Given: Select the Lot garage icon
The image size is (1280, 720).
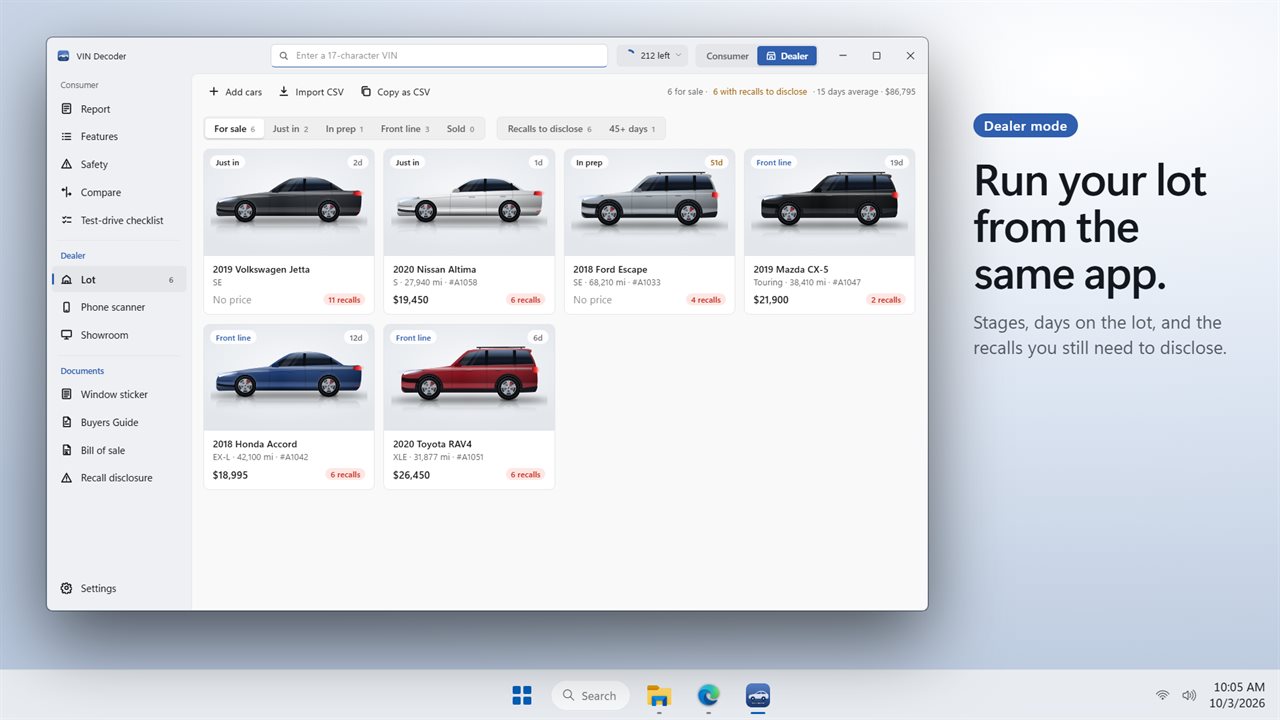Looking at the screenshot, I should coord(67,280).
